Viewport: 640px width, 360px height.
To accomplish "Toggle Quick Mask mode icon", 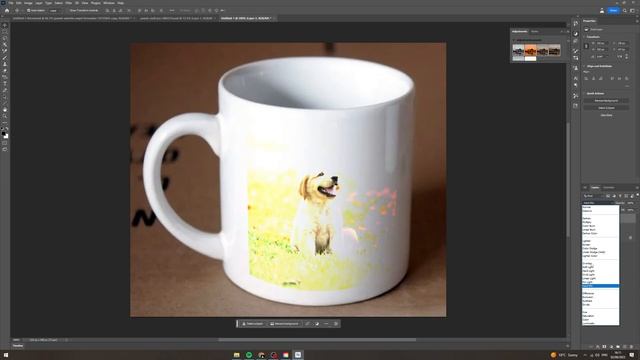I will 5,143.
